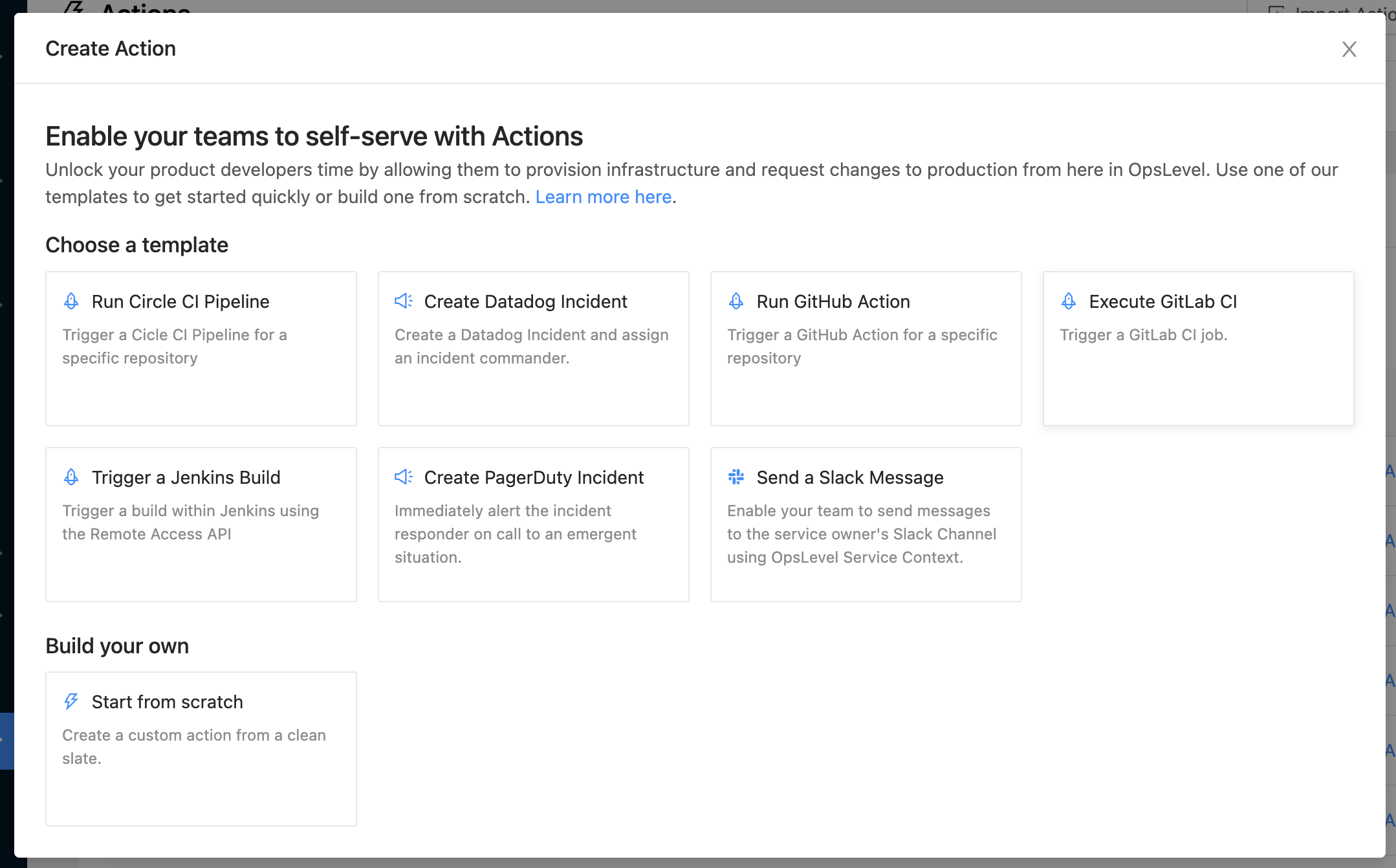Pick the Run GitHub Action template title
Viewport: 1396px width, 868px height.
click(833, 301)
